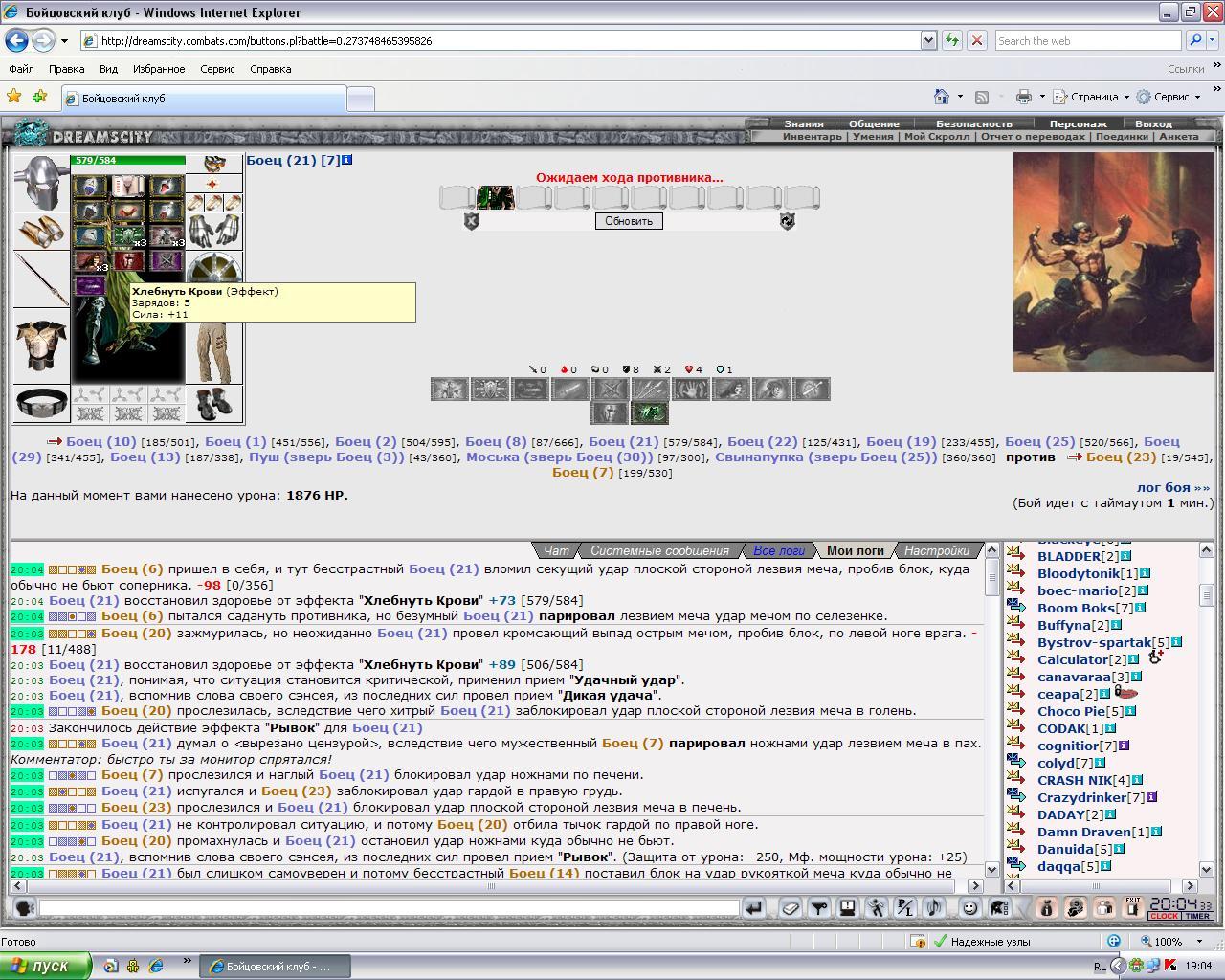Open the лог боя link
Image resolution: width=1225 pixels, height=980 pixels.
(x=1173, y=487)
